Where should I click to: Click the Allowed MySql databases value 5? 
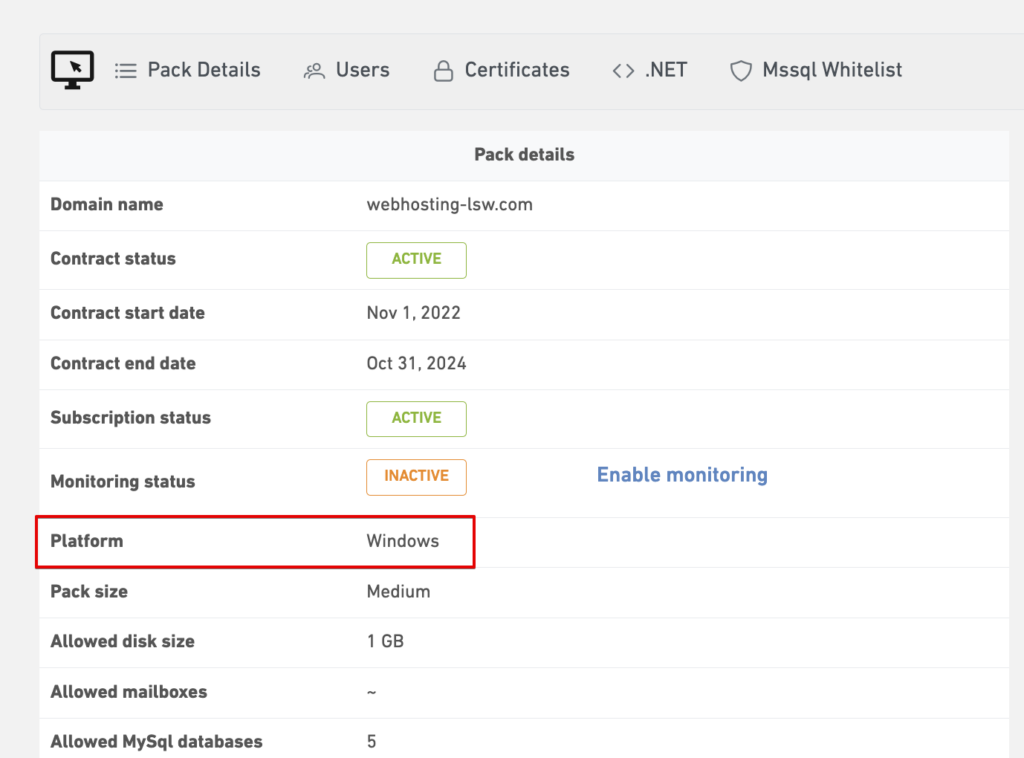[372, 741]
